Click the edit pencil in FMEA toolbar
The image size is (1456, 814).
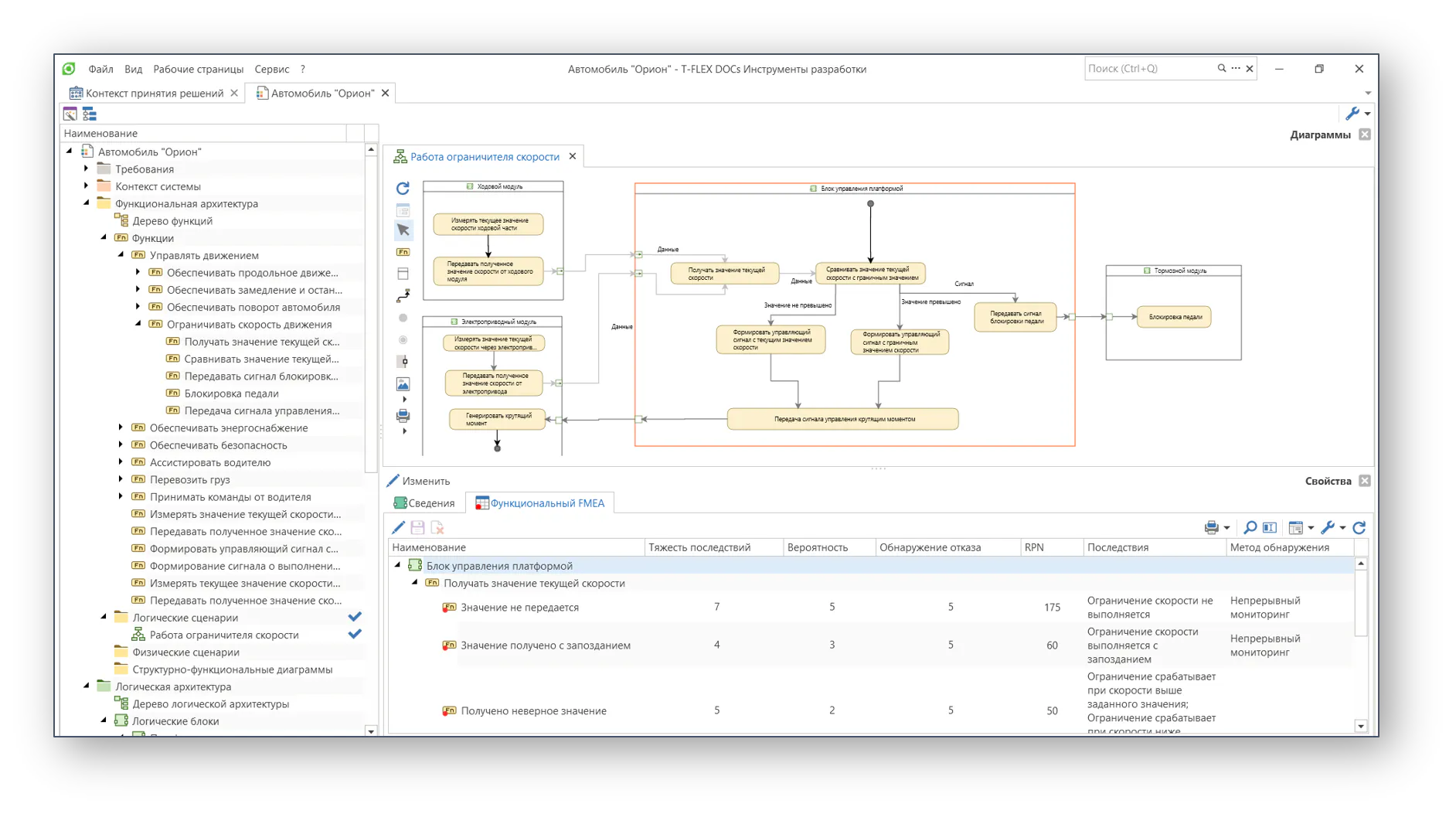pyautogui.click(x=398, y=527)
